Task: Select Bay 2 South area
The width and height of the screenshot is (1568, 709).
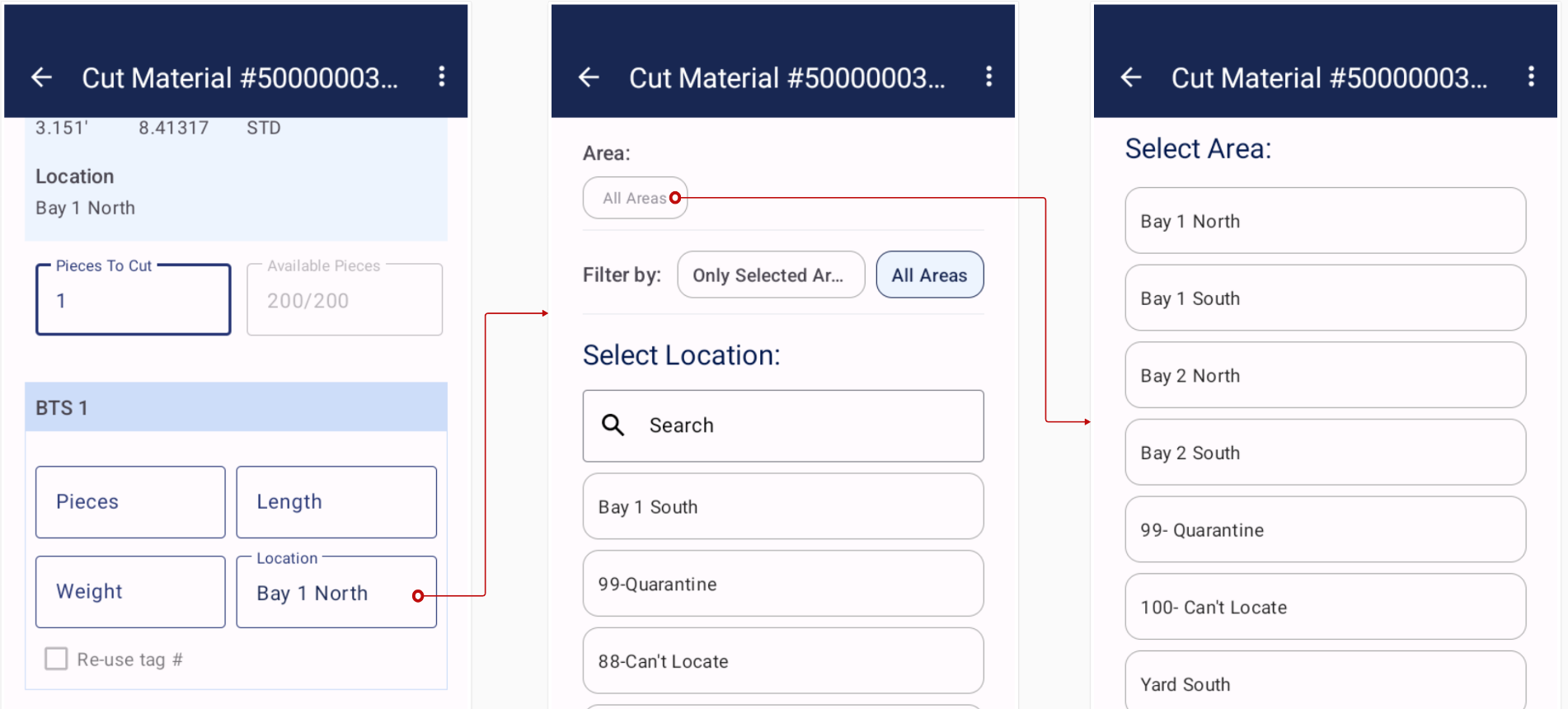Action: tap(1325, 452)
